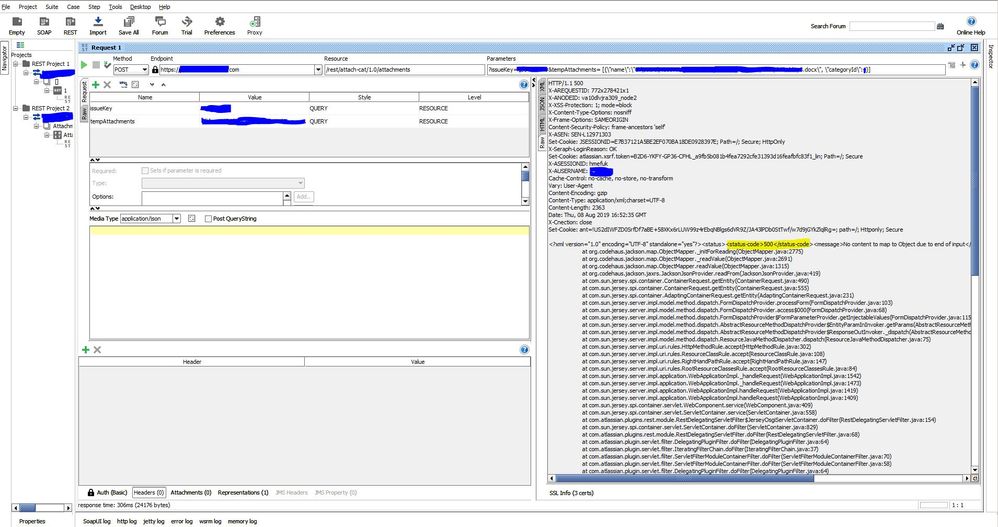
Task: Click the response horizontal scrollbar
Action: (x=758, y=478)
